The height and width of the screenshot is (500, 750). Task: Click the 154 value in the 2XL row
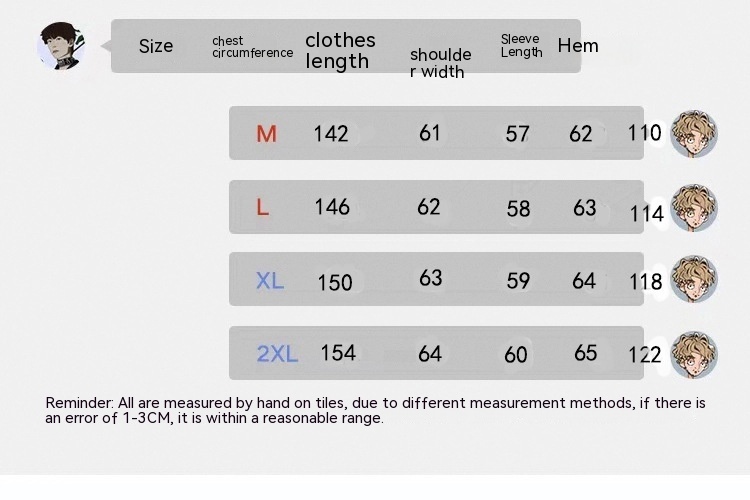pos(338,353)
